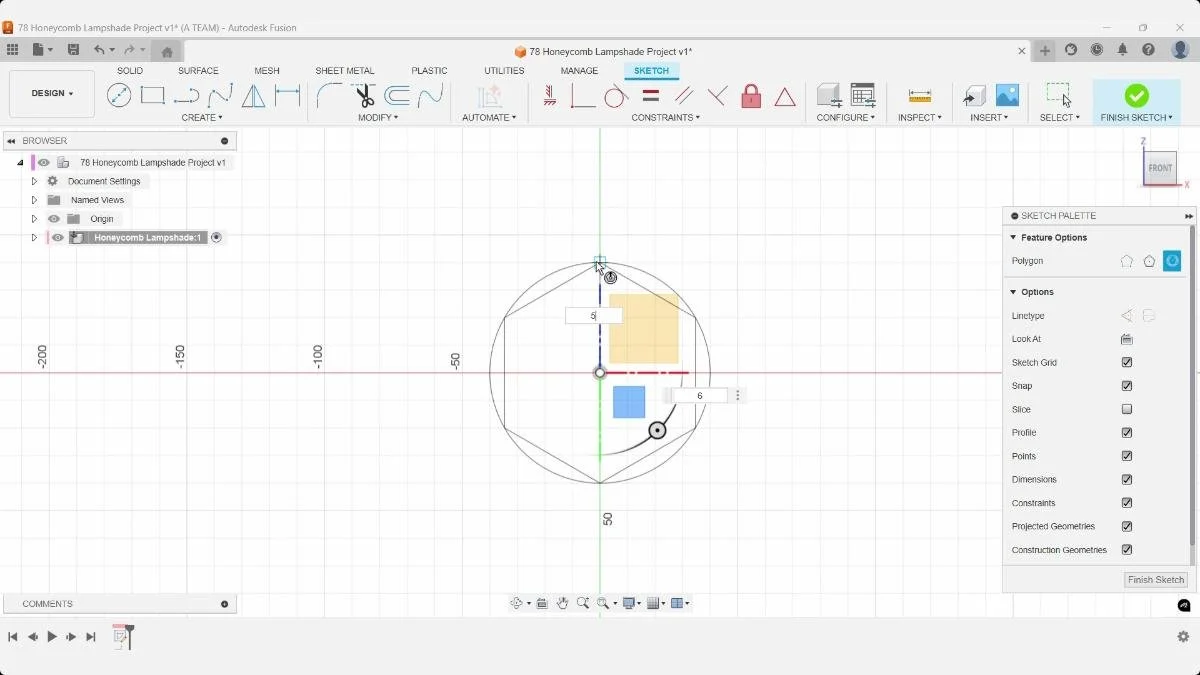This screenshot has height=675, width=1200.
Task: Open the Data Panel grid icon
Action: (12, 50)
